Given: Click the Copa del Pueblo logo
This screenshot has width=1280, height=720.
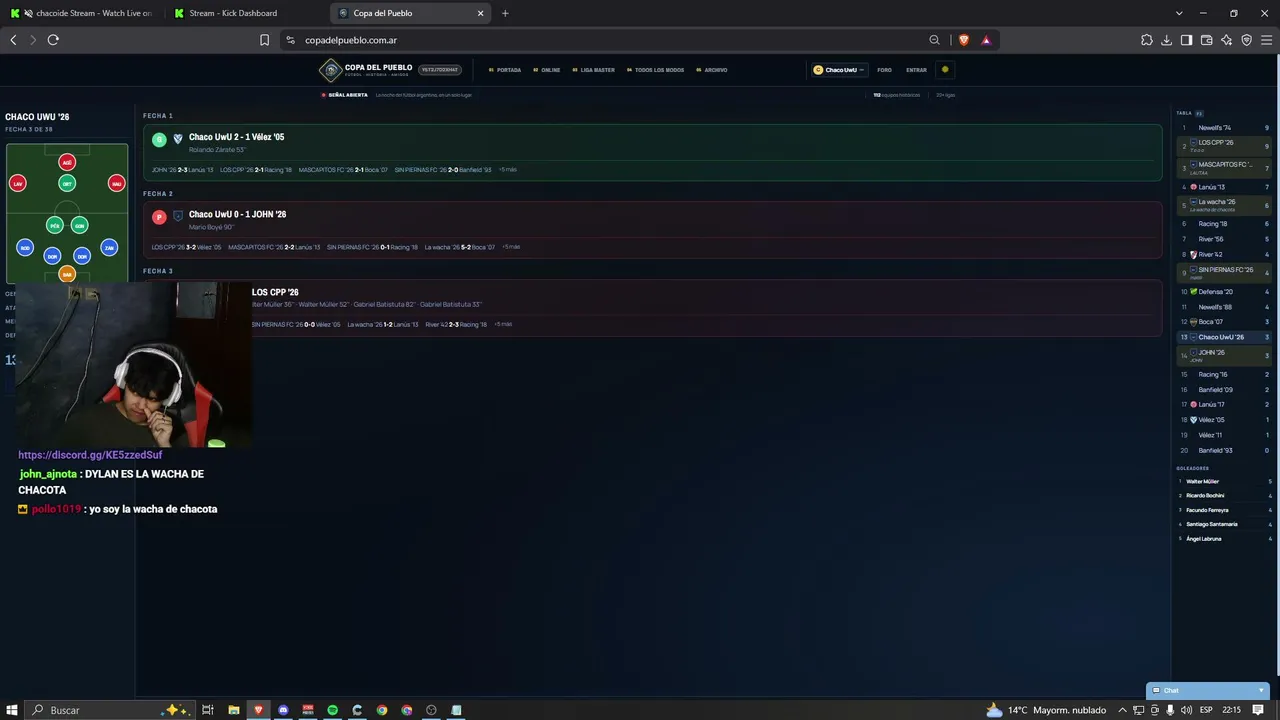Looking at the screenshot, I should 365,70.
